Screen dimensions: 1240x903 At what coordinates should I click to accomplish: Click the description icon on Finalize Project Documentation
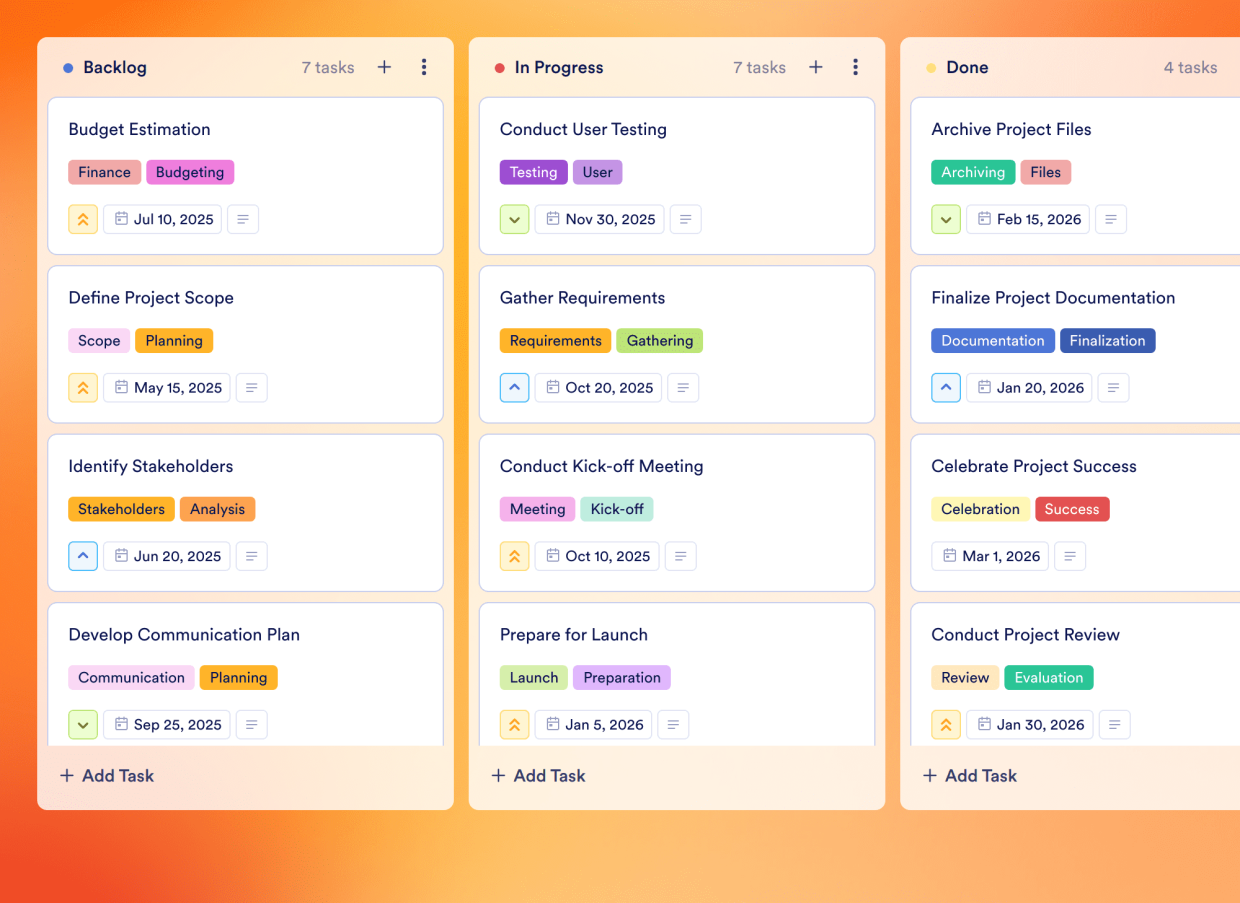pos(1113,387)
